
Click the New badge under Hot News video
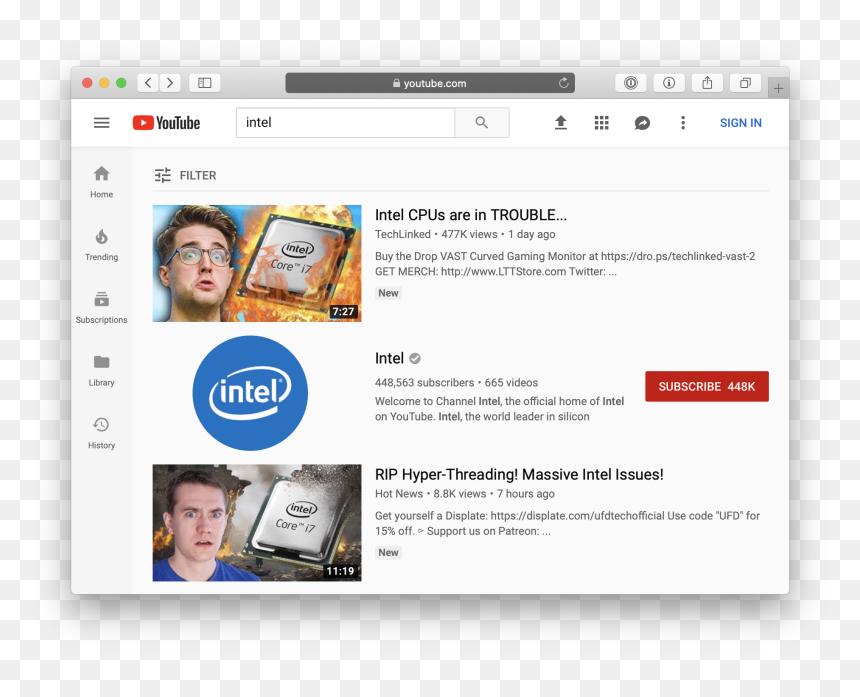click(388, 552)
